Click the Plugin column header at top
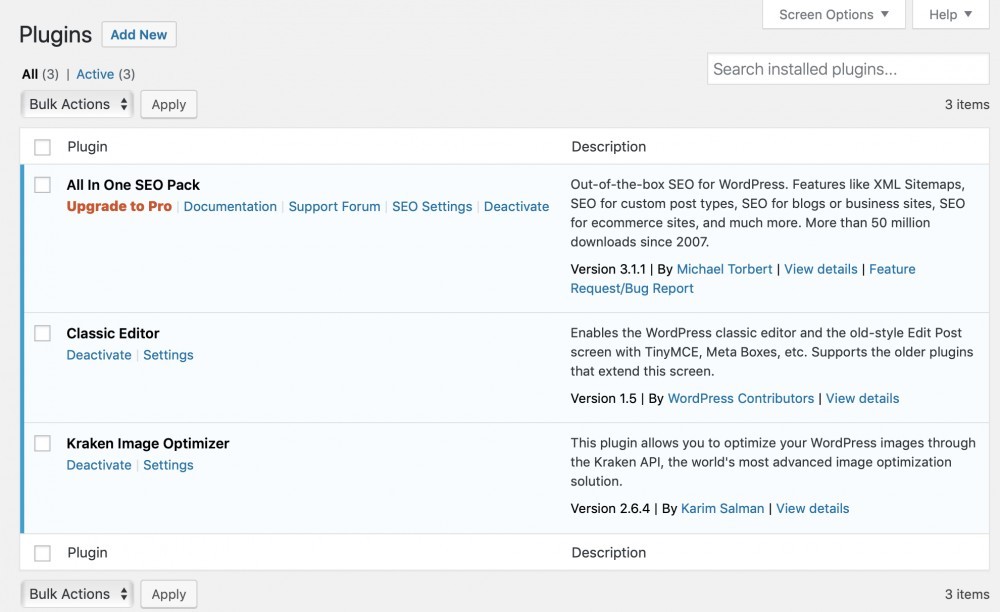 87,147
